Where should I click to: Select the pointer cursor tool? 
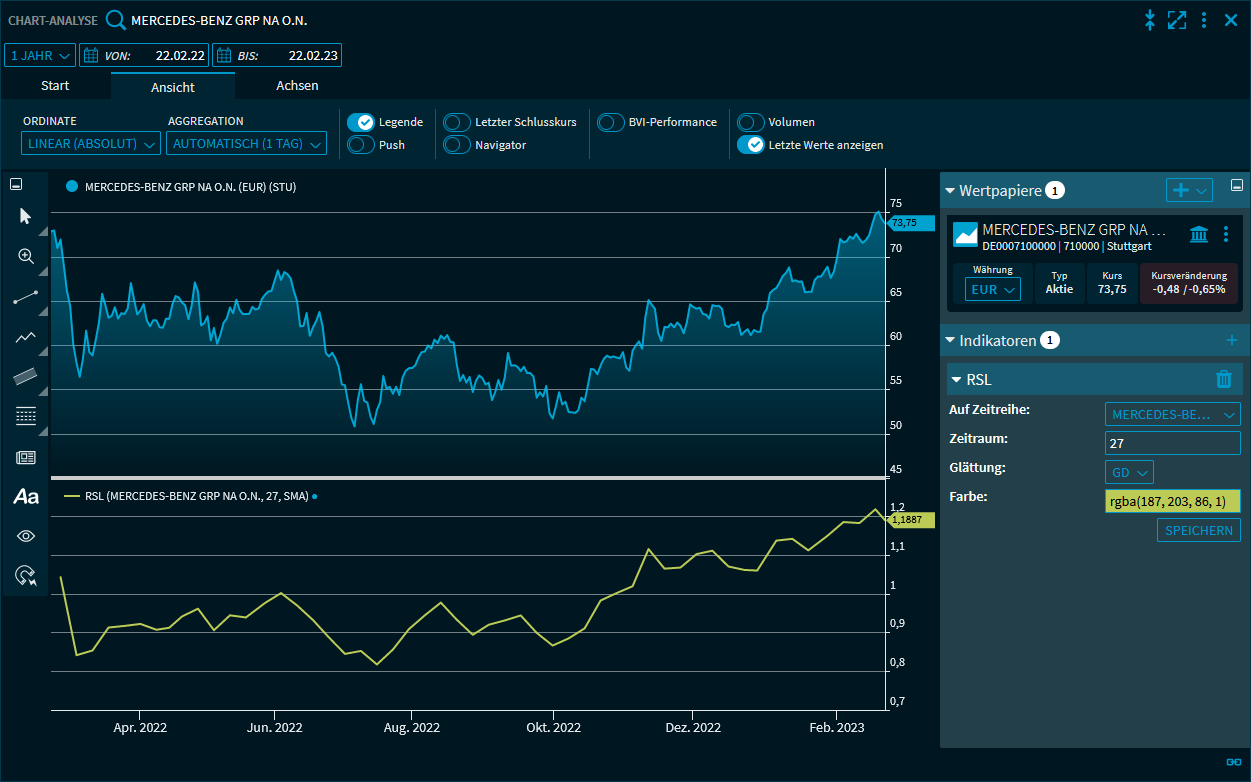(x=26, y=216)
